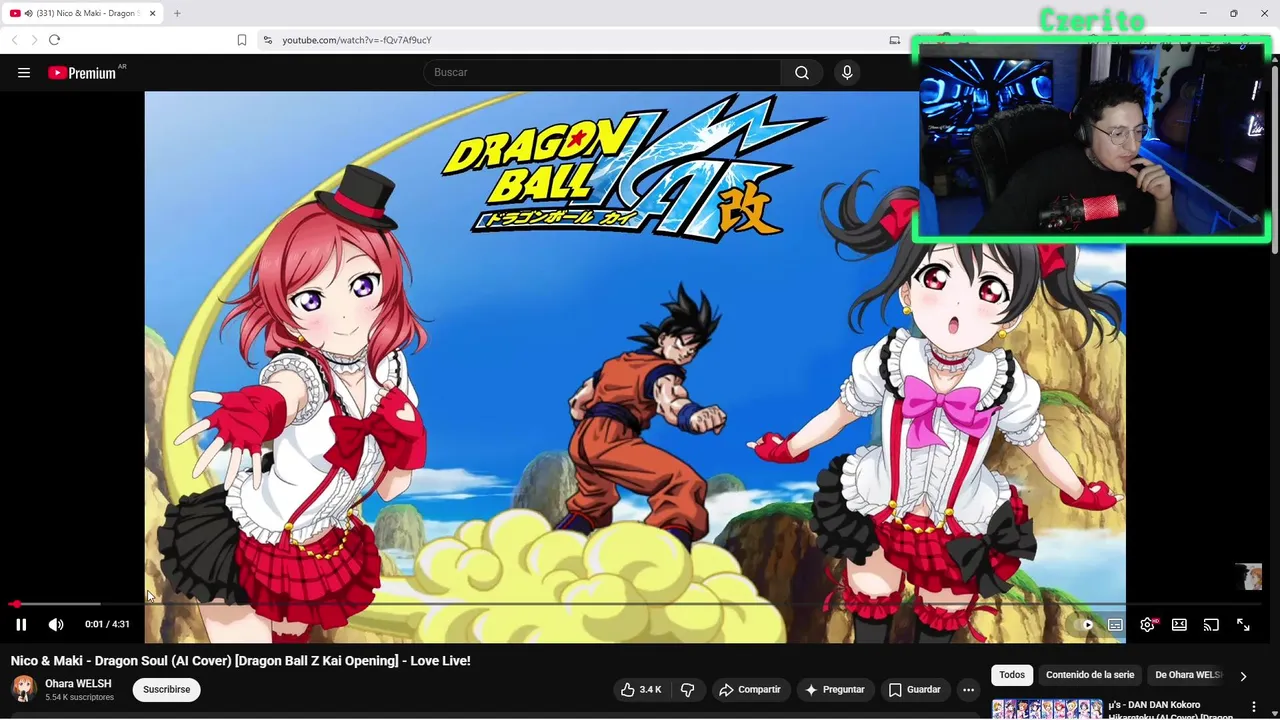1280x720 pixels.
Task: Share the video via Compartir
Action: (750, 690)
